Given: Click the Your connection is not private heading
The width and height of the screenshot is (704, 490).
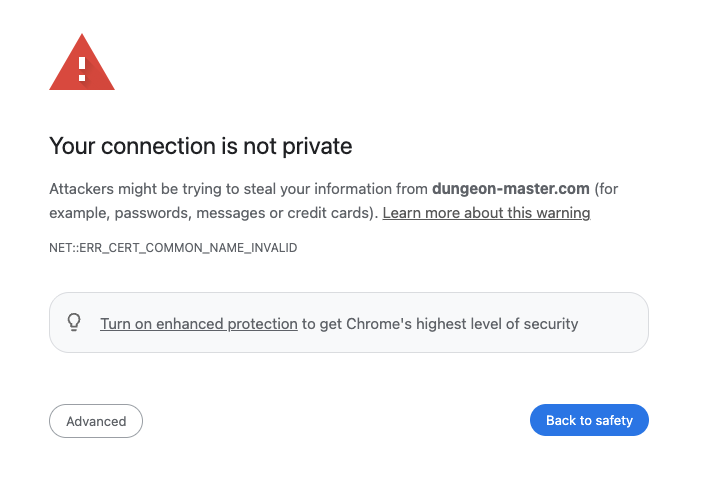Looking at the screenshot, I should 201,146.
